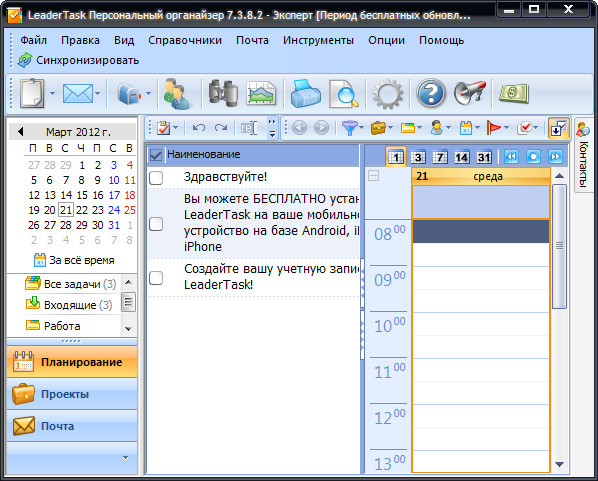Click the blue question mark help icon
Image resolution: width=598 pixels, height=481 pixels.
click(x=431, y=93)
